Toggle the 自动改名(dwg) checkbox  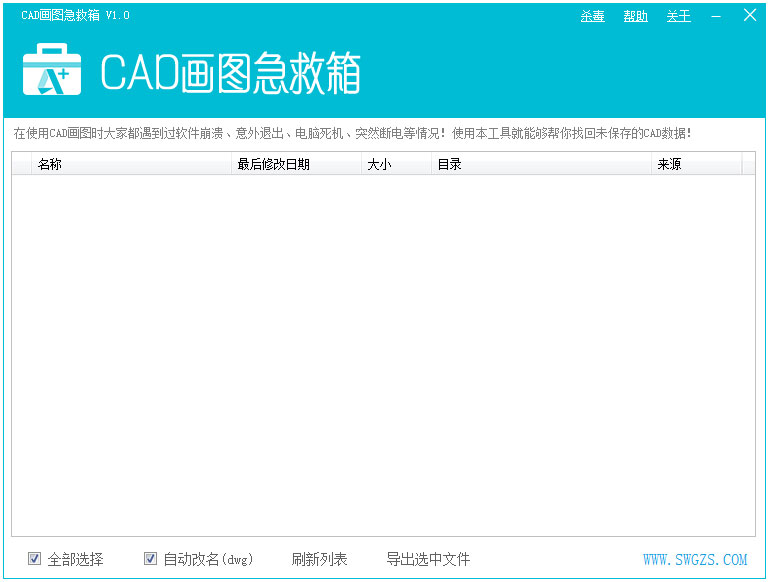pyautogui.click(x=150, y=558)
